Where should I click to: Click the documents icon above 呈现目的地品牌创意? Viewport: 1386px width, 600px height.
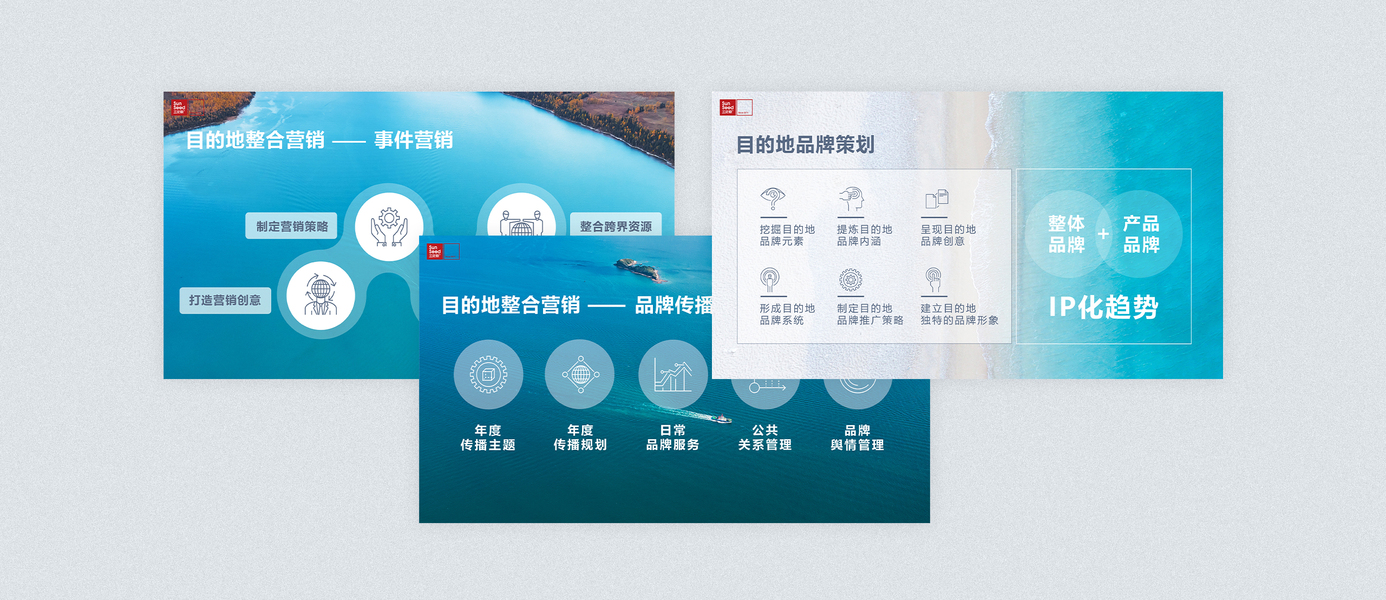point(936,199)
